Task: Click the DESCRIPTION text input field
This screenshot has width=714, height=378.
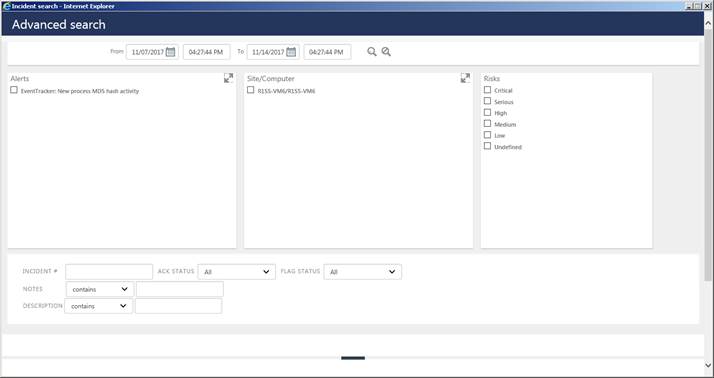Action: click(x=178, y=306)
